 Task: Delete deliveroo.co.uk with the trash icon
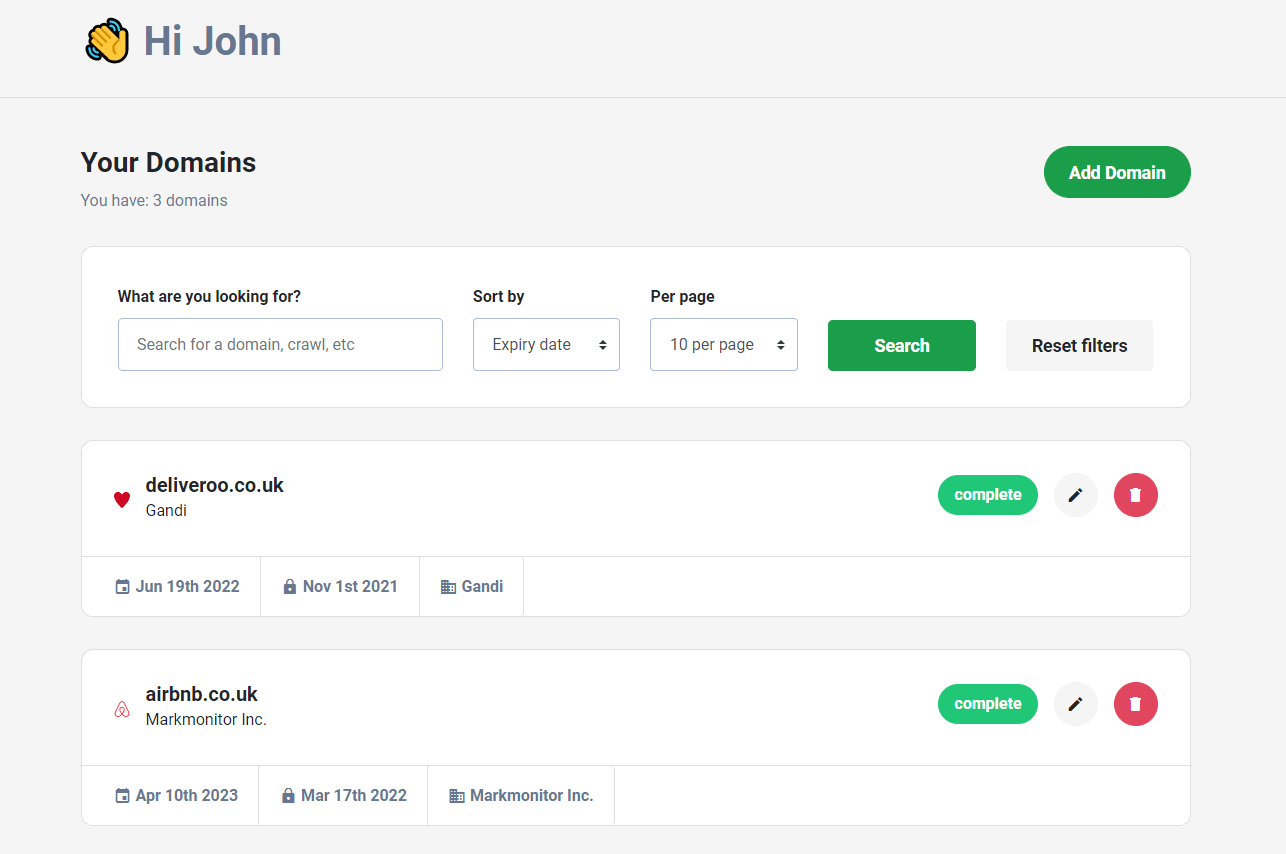tap(1136, 495)
